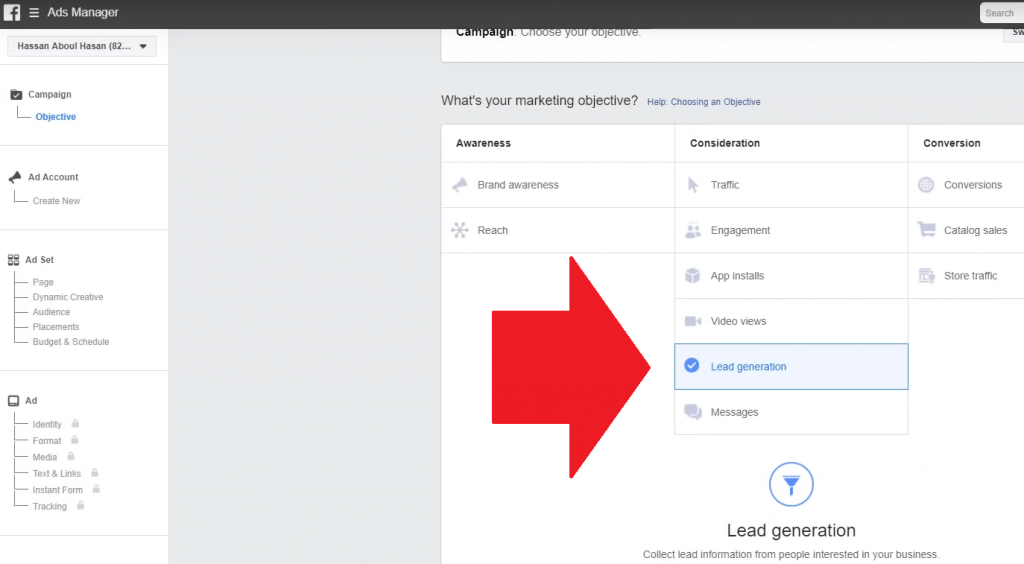The height and width of the screenshot is (564, 1024).
Task: Click the Catalog sales cart icon
Action: pyautogui.click(x=926, y=230)
